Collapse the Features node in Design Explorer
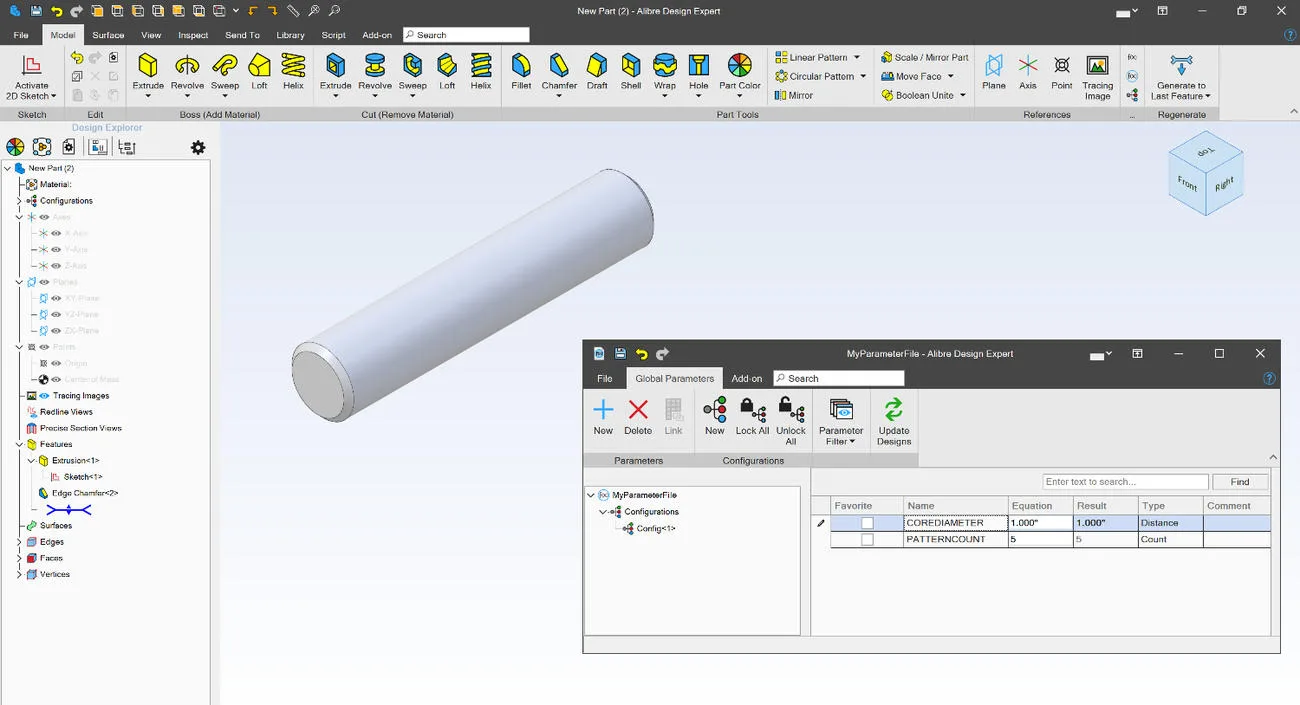Viewport: 1300px width, 705px height. (x=19, y=444)
